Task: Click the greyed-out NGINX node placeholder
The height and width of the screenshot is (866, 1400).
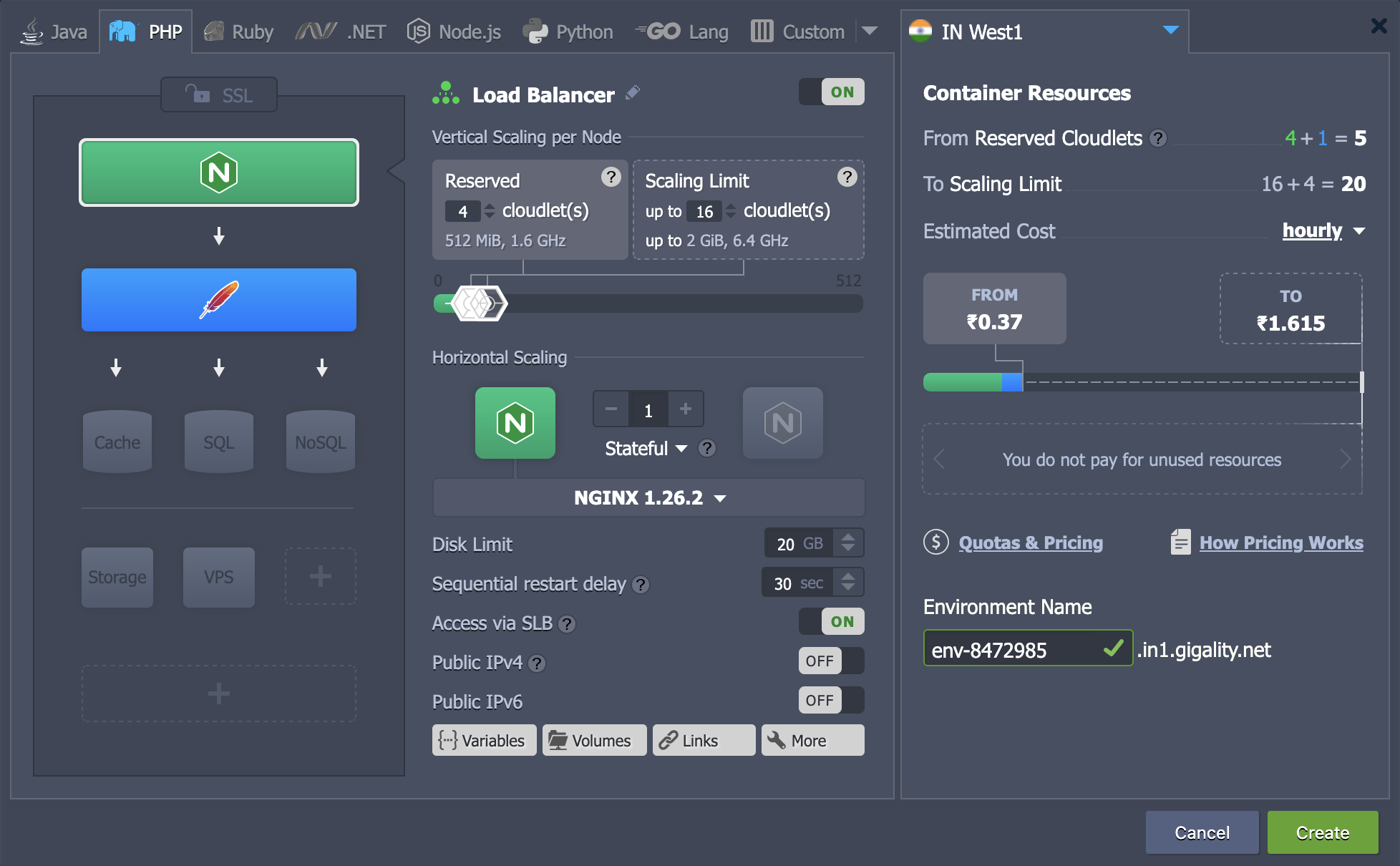Action: [783, 423]
